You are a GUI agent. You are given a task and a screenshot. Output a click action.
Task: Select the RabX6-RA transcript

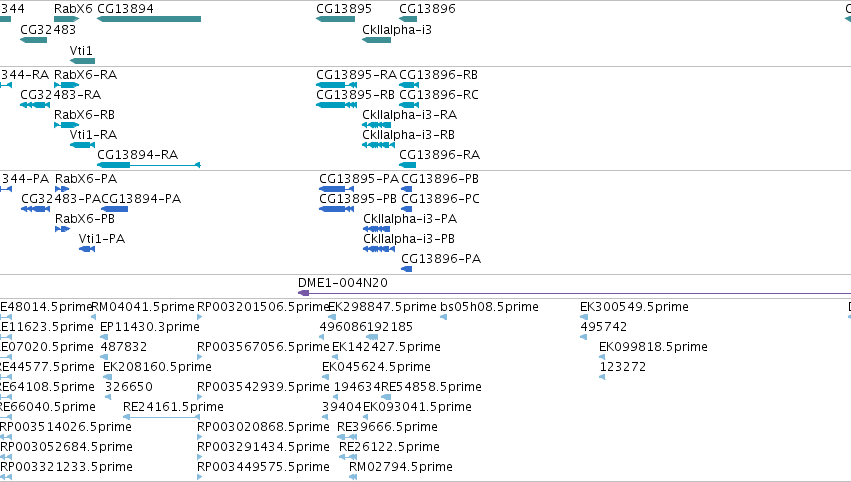pos(66,85)
